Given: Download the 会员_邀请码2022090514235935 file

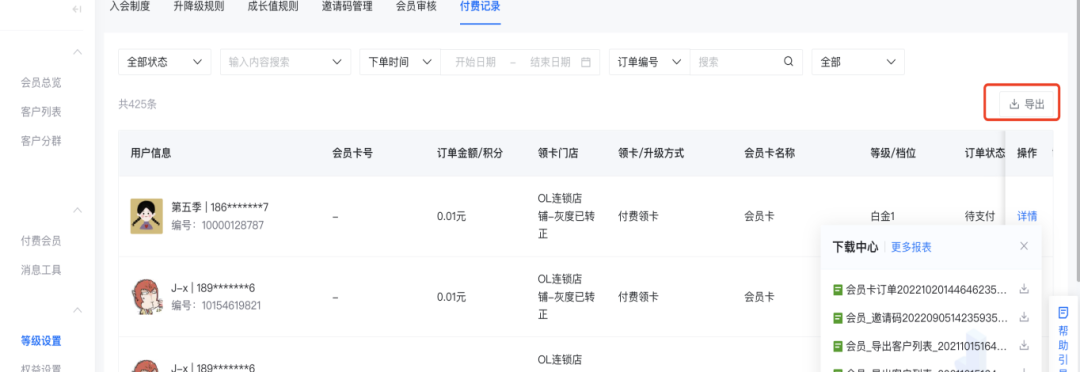Looking at the screenshot, I should pos(1024,317).
